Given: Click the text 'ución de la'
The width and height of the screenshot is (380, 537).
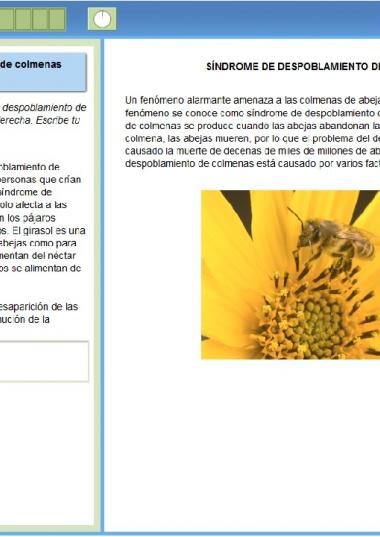Looking at the screenshot, I should (x=25, y=319).
